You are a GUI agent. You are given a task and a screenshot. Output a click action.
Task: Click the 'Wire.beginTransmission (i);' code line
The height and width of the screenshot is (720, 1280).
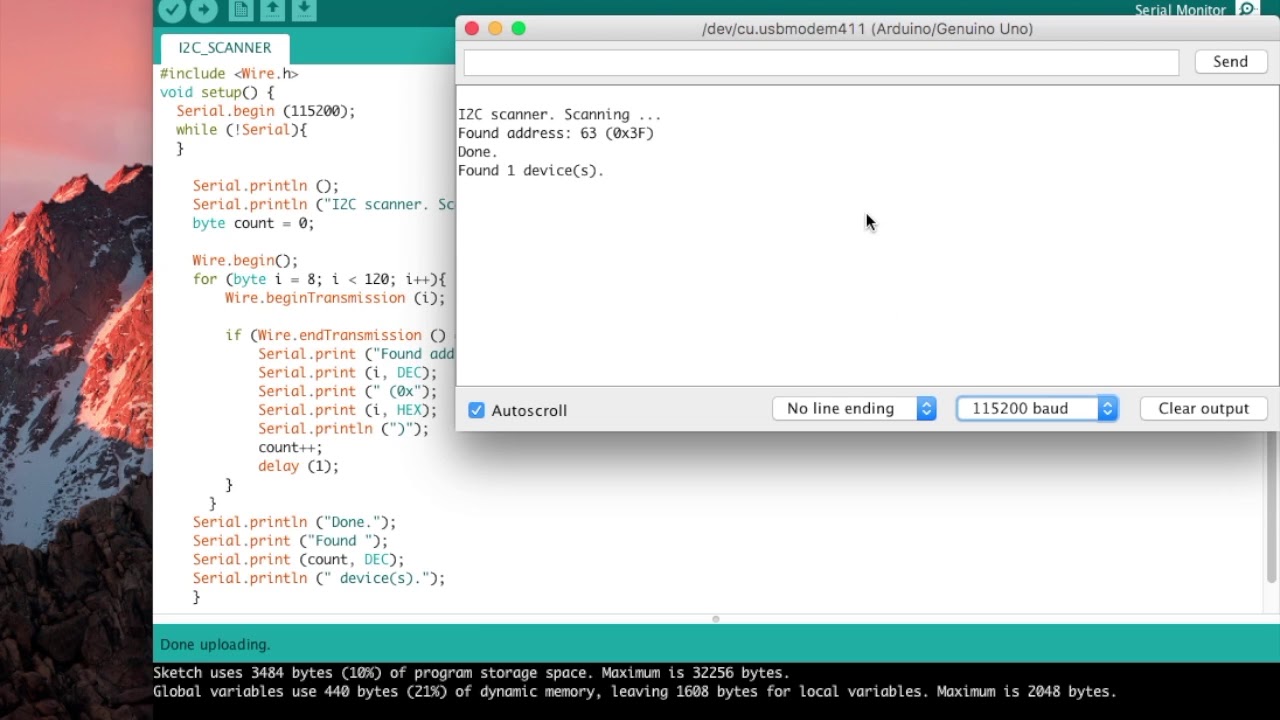[335, 298]
